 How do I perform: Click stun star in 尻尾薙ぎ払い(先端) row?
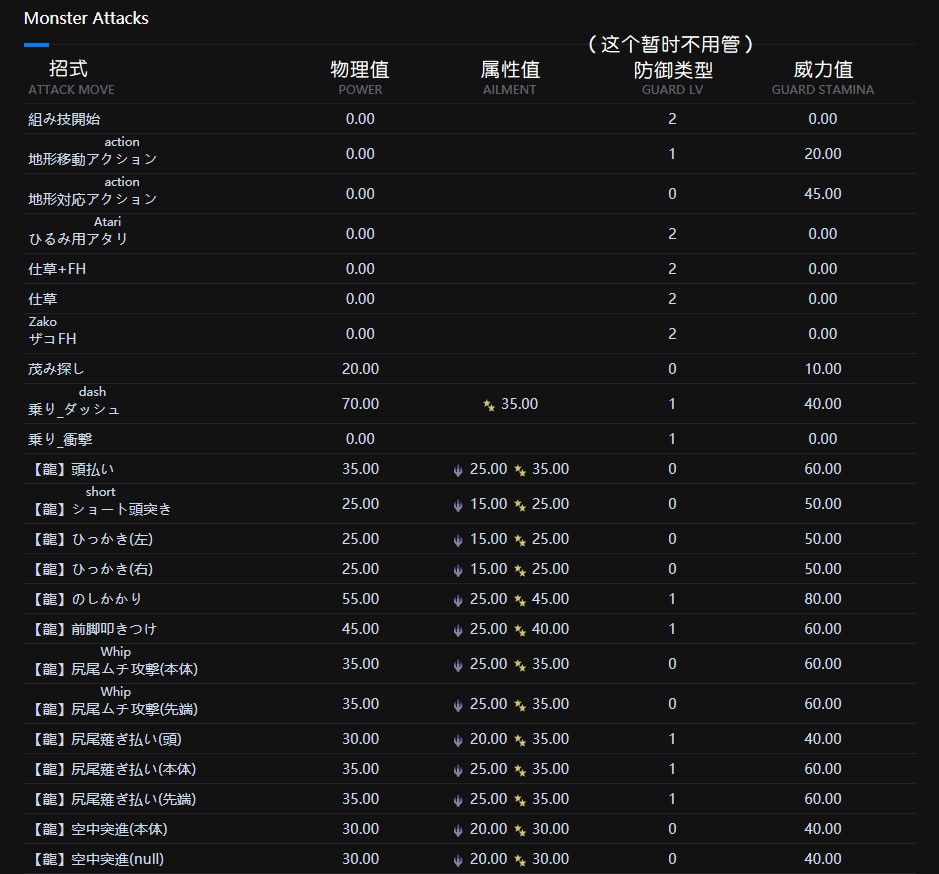point(520,800)
